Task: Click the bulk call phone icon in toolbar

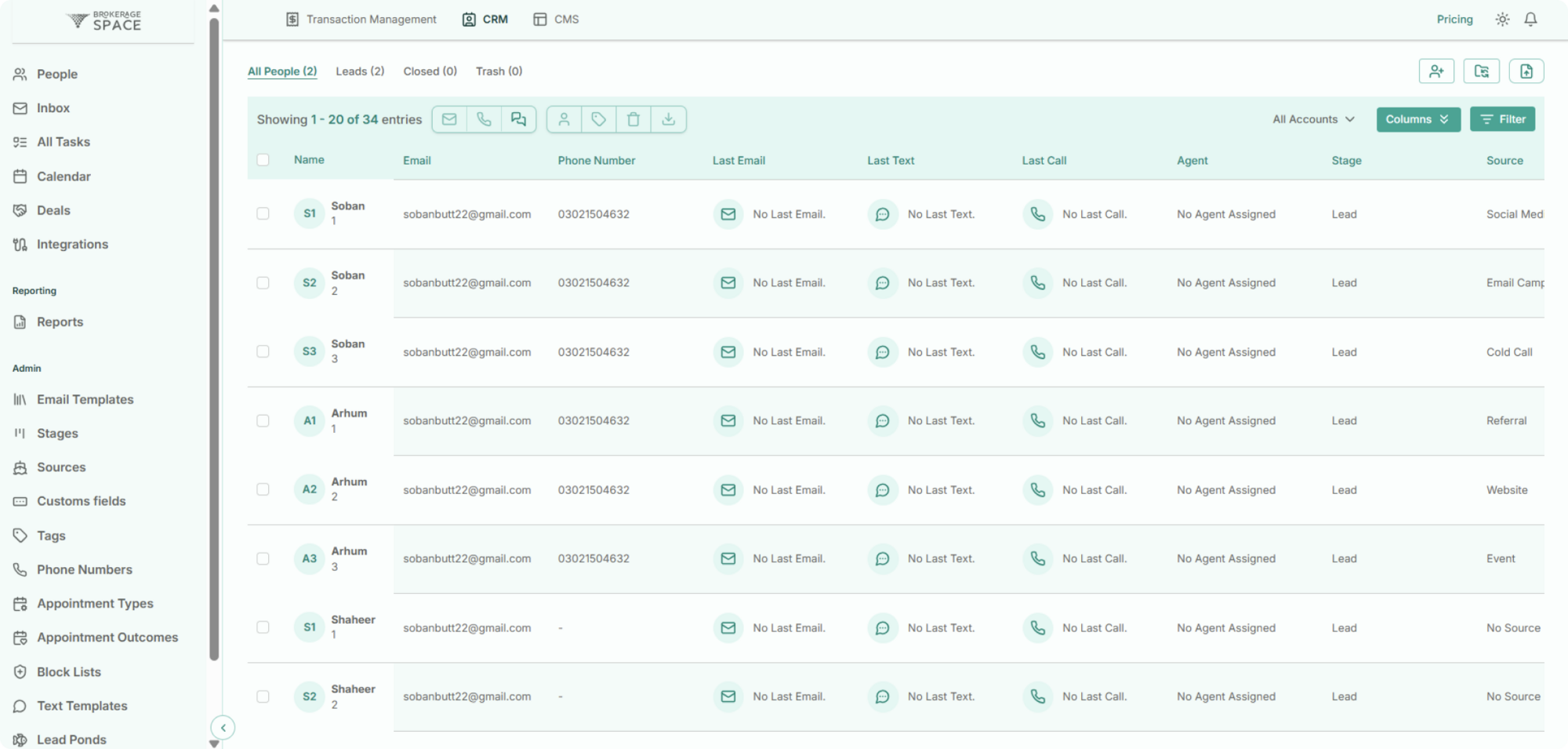Action: pos(484,119)
